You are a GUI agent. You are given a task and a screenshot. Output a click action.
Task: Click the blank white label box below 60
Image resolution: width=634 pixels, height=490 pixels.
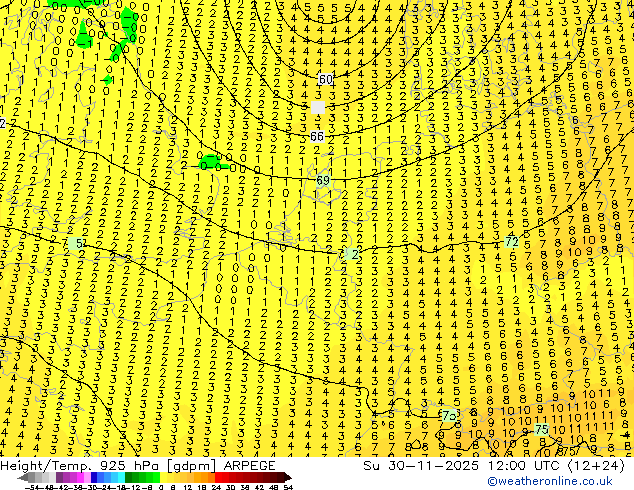318,108
